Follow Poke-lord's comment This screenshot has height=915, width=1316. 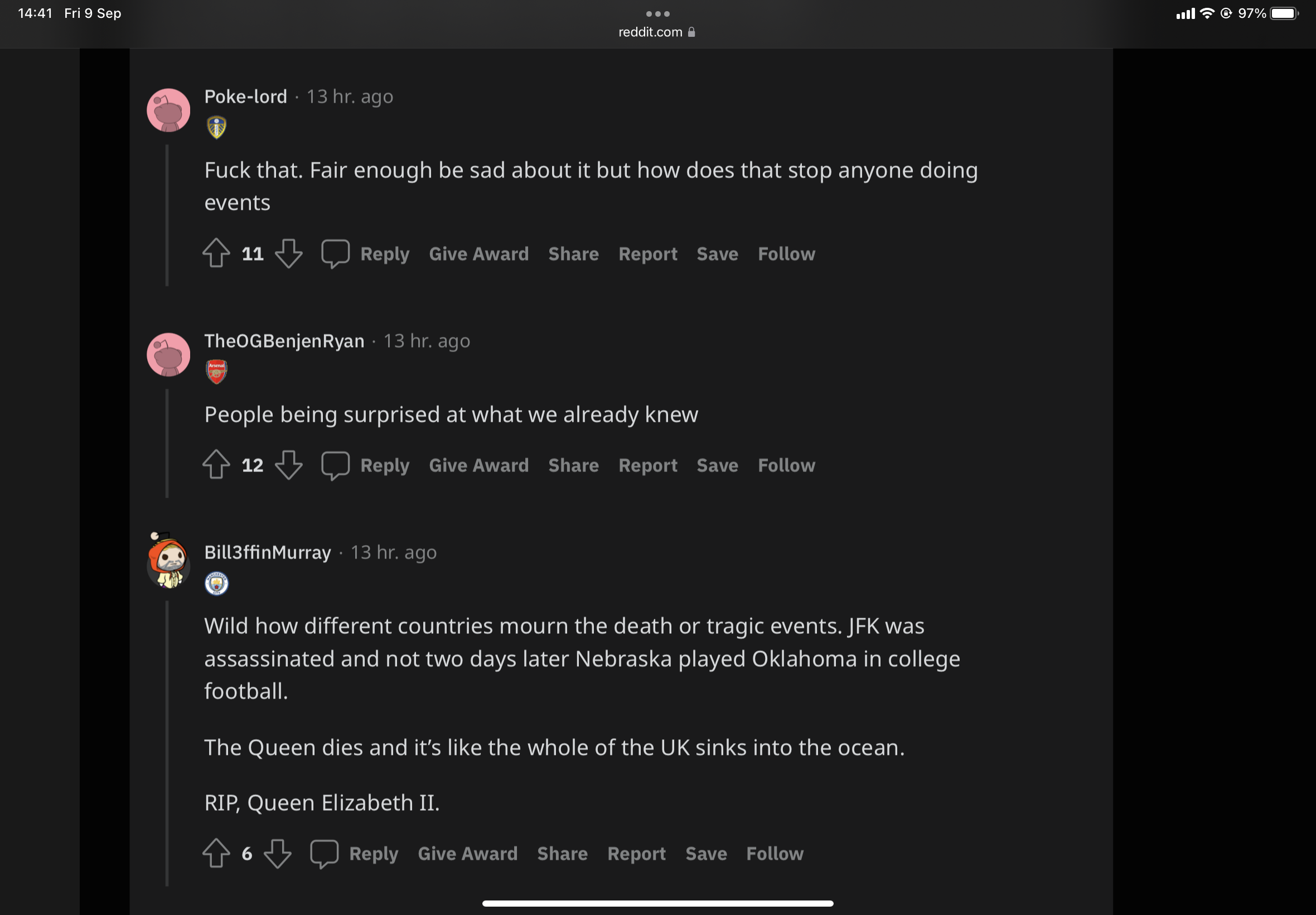786,253
